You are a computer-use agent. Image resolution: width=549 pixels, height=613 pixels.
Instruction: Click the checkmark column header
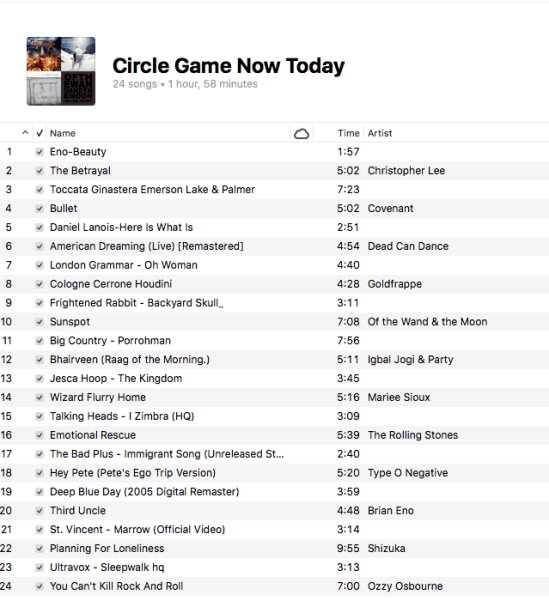tap(39, 133)
